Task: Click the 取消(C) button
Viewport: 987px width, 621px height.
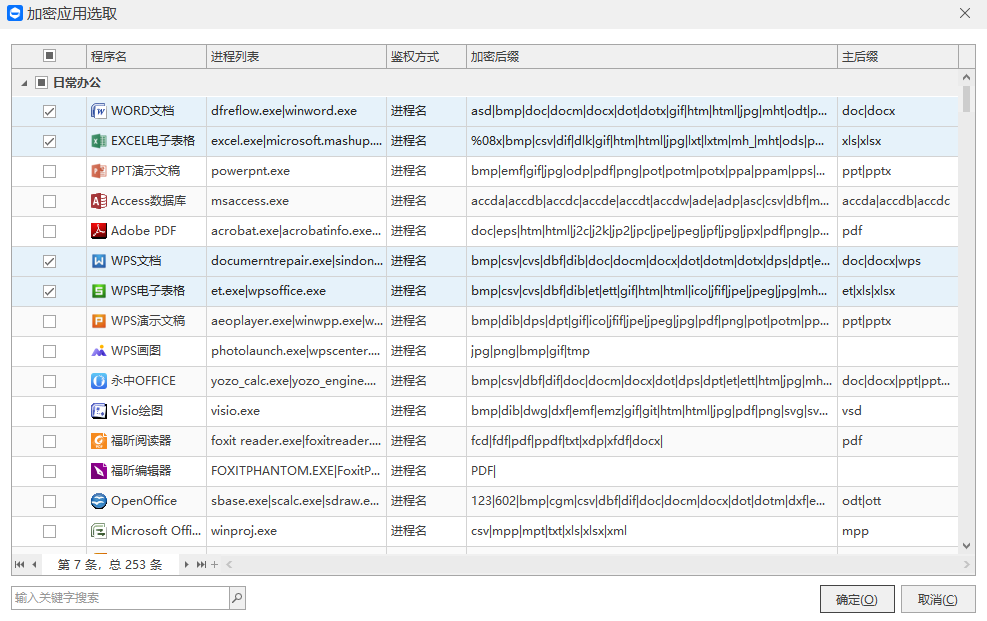Action: 938,600
